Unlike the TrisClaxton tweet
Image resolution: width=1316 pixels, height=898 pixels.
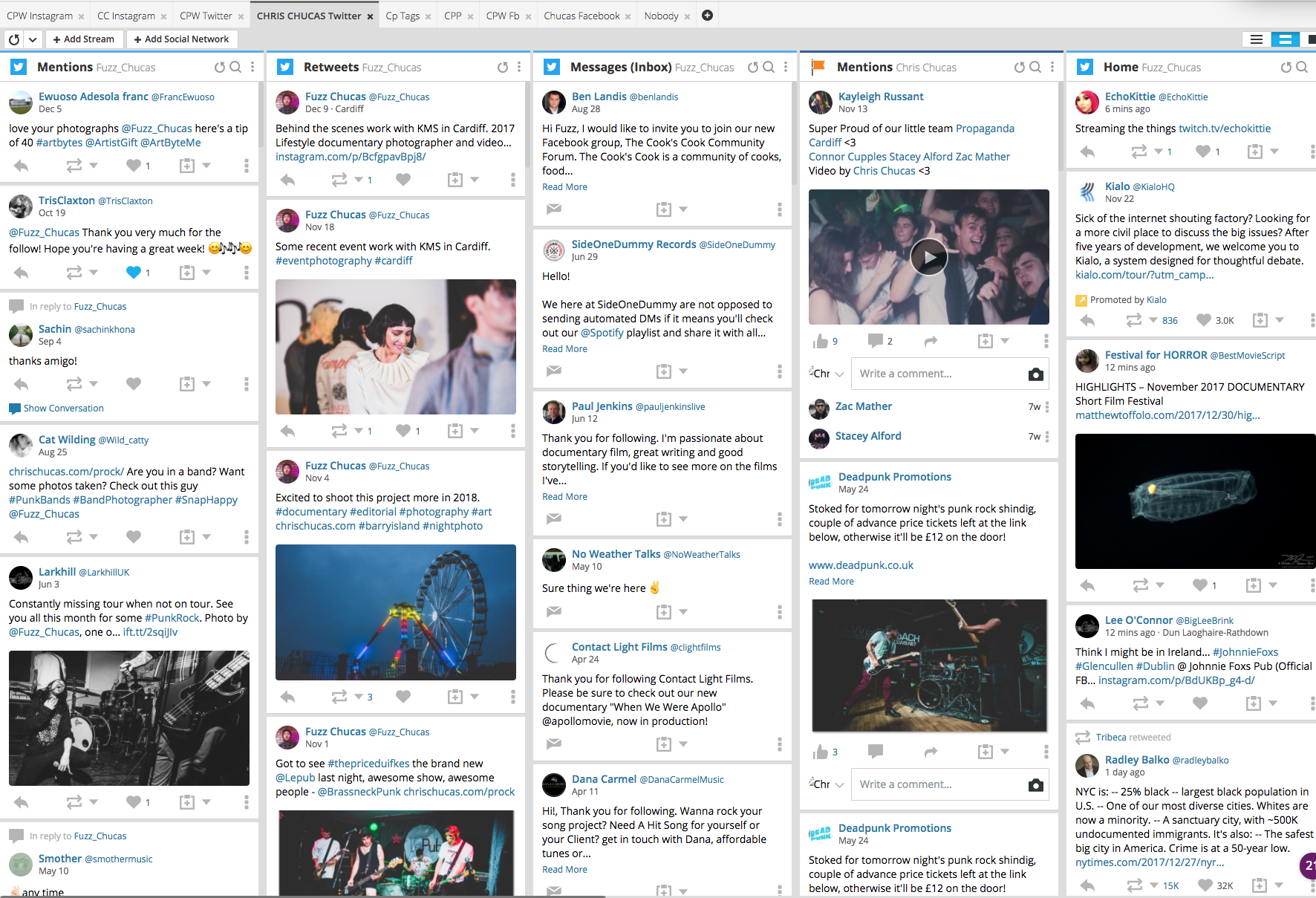tap(134, 273)
